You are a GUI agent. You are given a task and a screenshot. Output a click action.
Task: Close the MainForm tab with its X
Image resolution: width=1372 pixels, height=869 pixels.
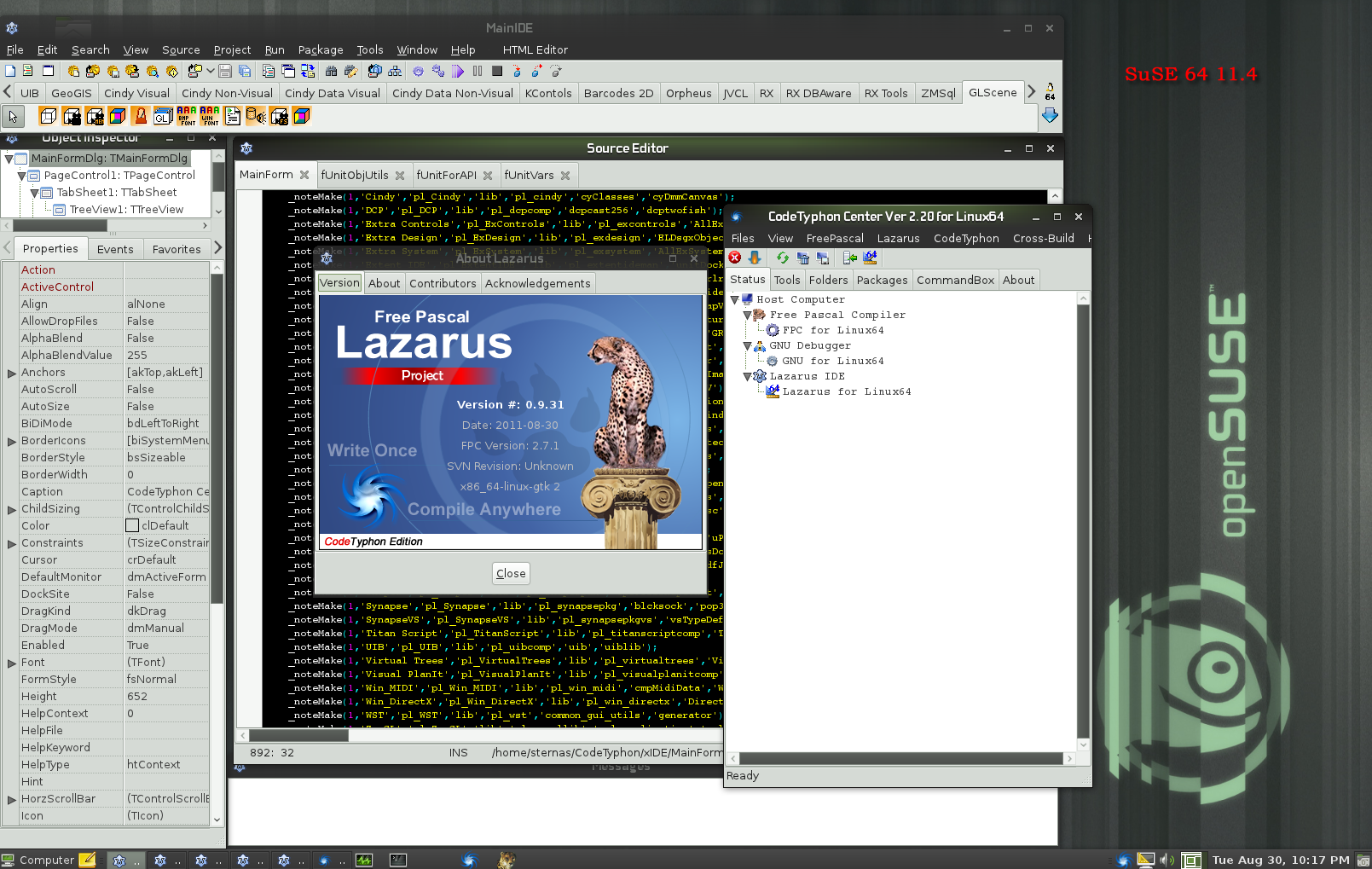click(304, 175)
